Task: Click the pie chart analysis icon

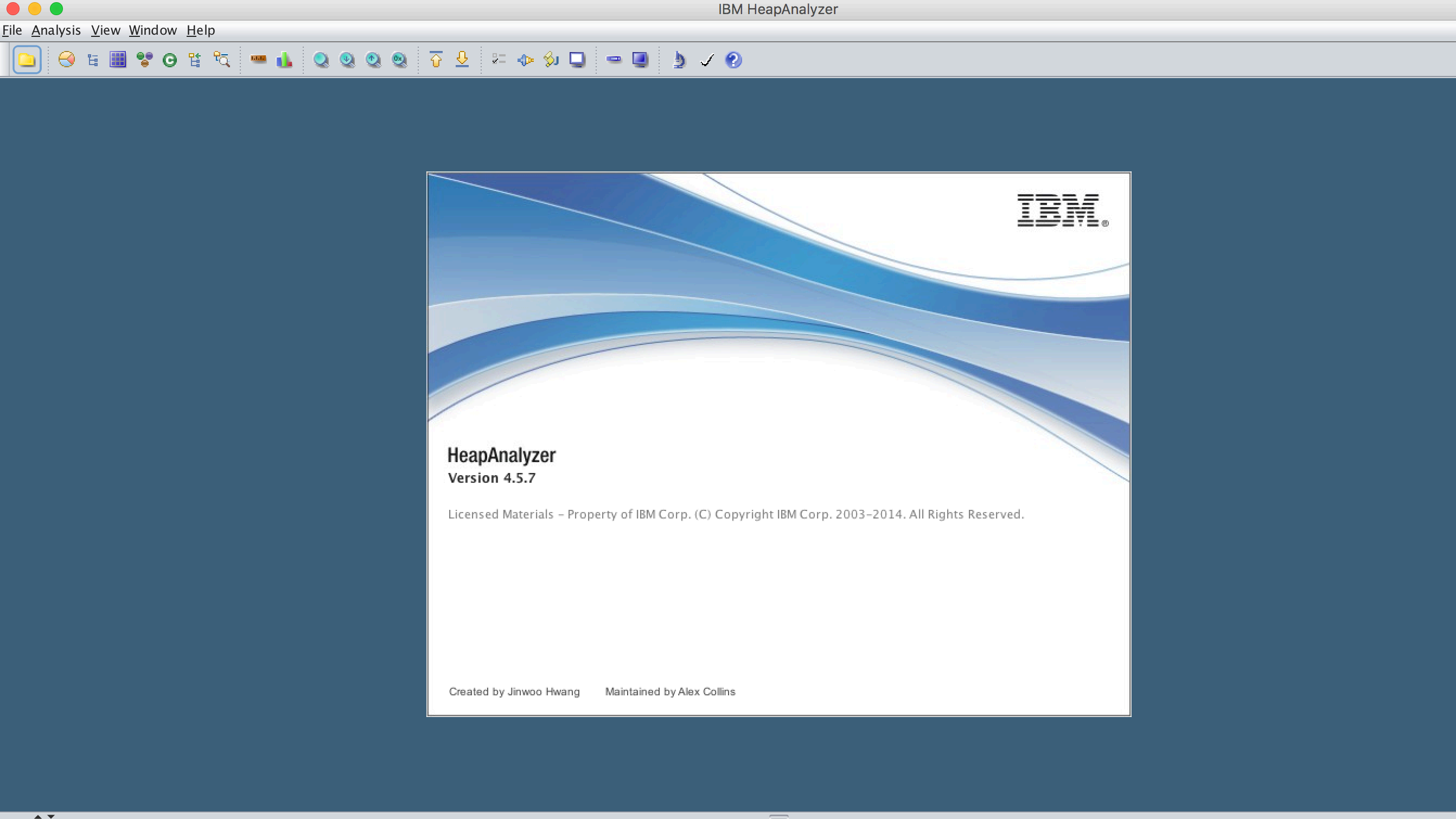Action: pyautogui.click(x=67, y=59)
